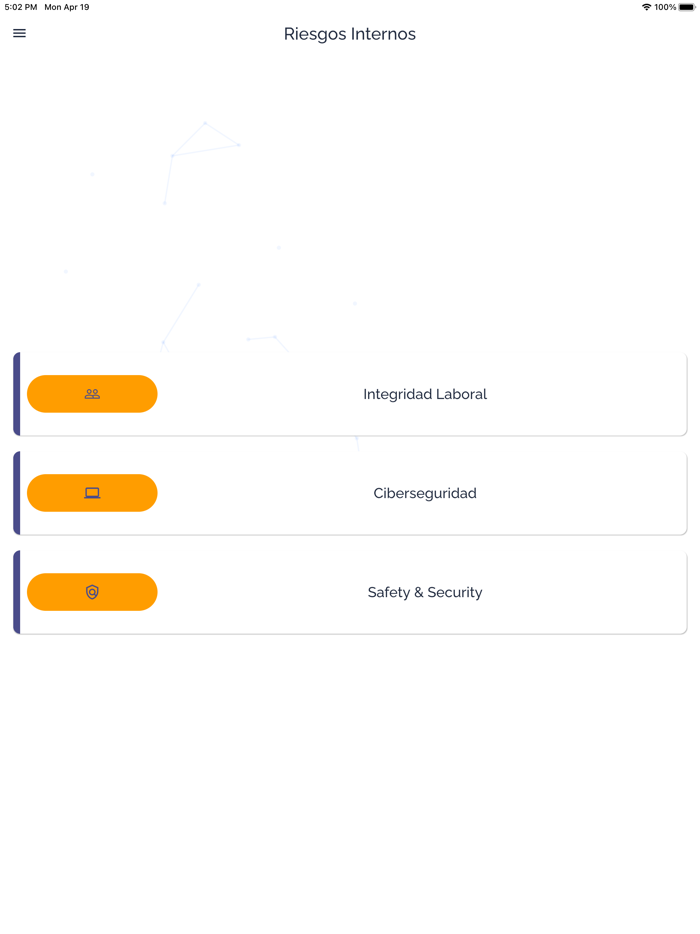
Task: Tap the Wi-Fi status icon
Action: (646, 7)
